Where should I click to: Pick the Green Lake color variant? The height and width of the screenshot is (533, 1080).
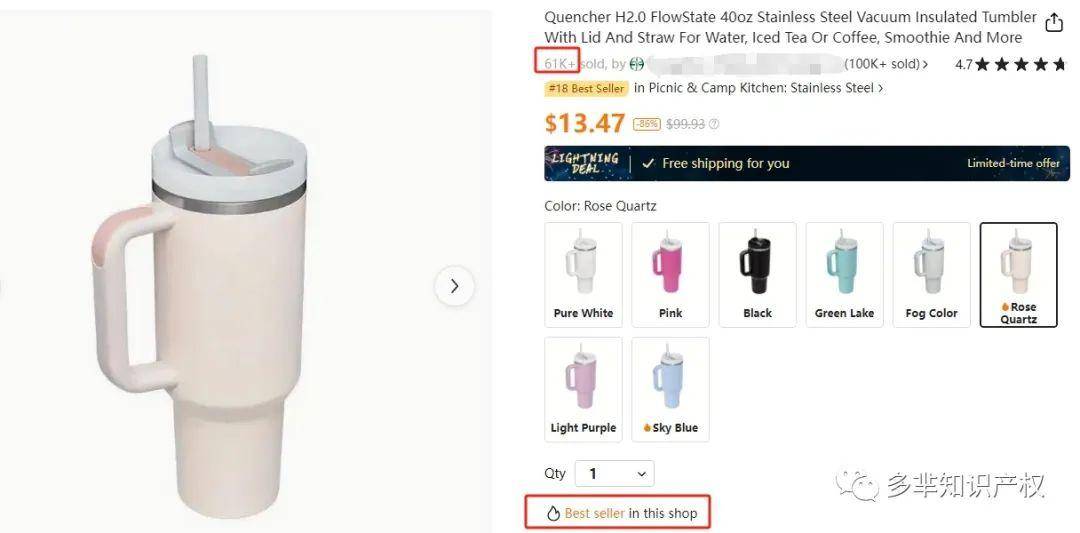[844, 274]
